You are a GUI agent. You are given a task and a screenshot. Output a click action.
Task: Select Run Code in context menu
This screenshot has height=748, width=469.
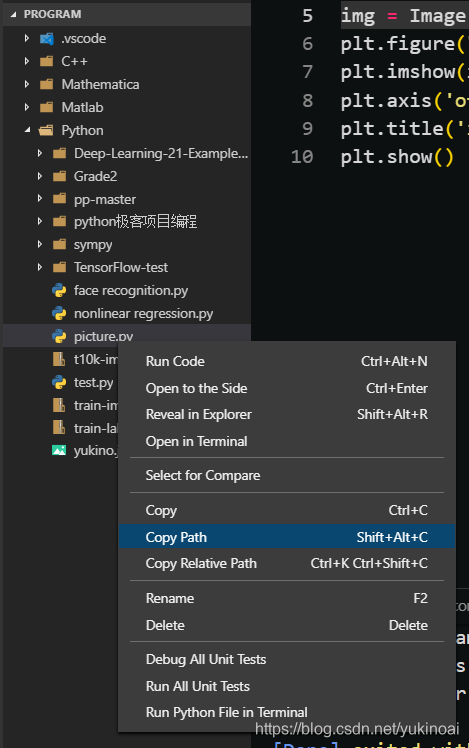click(x=287, y=362)
